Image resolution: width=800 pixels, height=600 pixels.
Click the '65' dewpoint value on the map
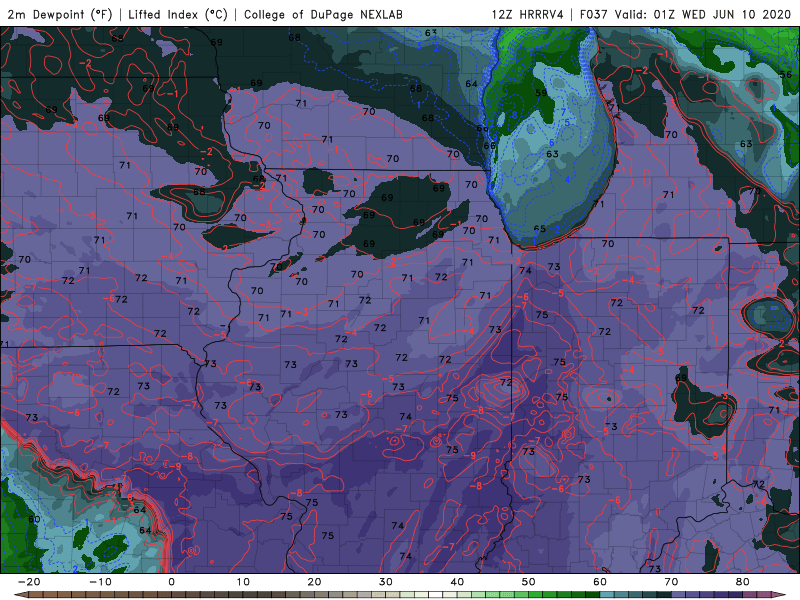[x=540, y=229]
